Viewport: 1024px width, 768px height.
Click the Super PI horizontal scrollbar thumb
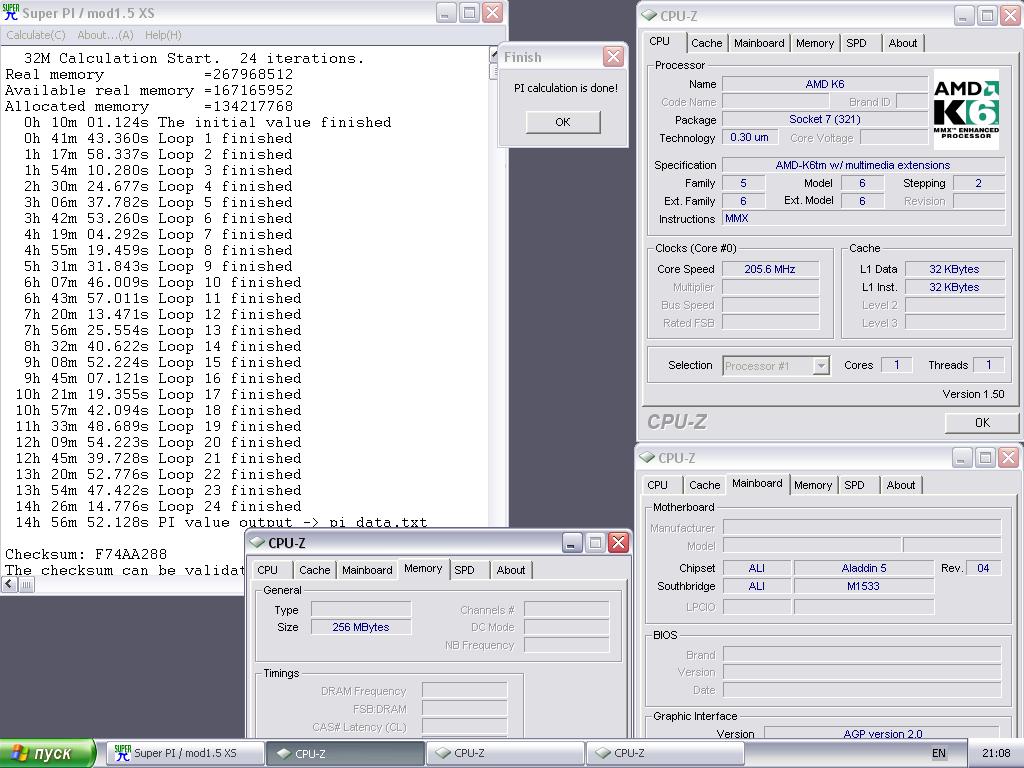tap(26, 584)
